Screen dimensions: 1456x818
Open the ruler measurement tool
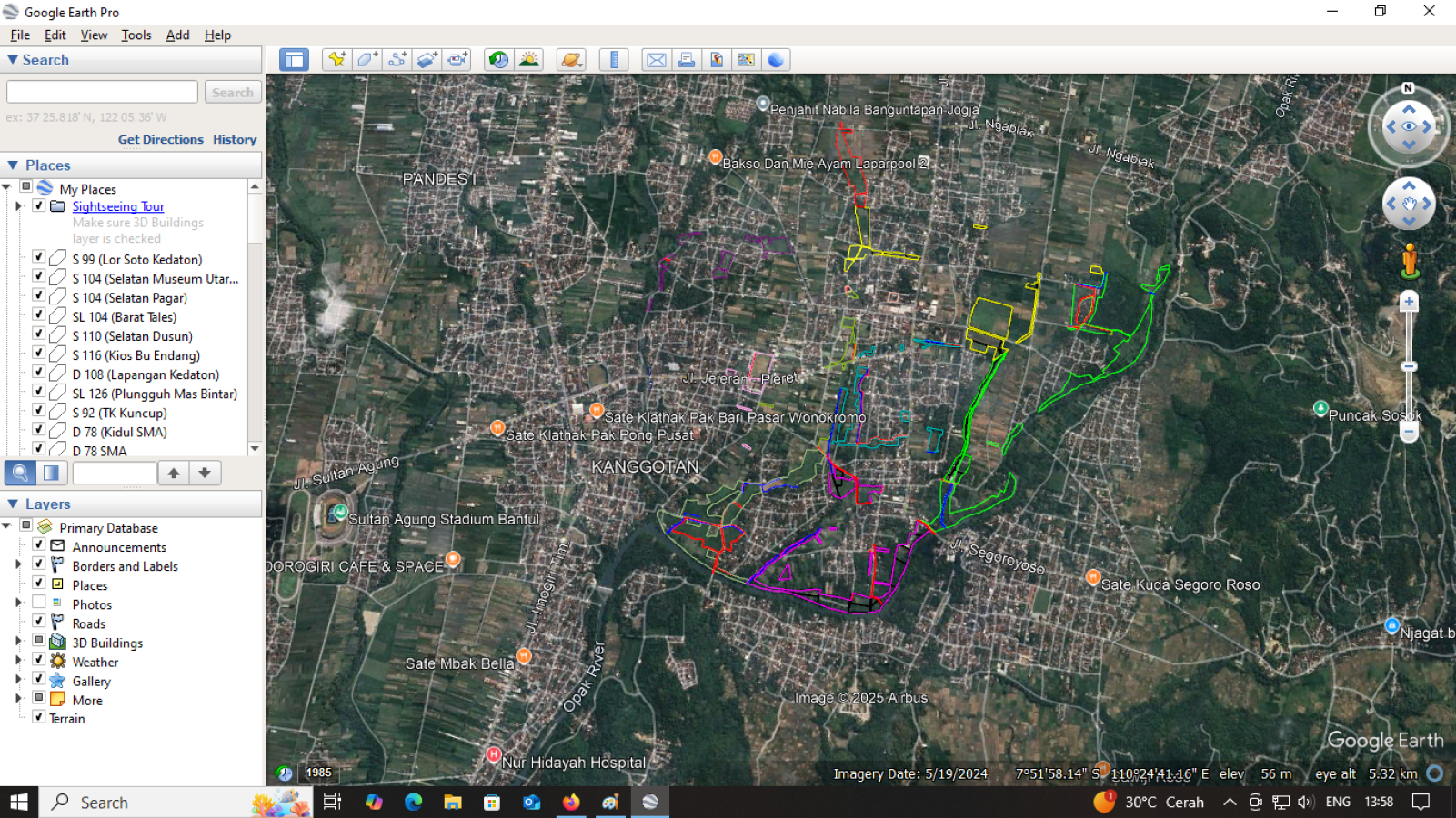coord(614,60)
